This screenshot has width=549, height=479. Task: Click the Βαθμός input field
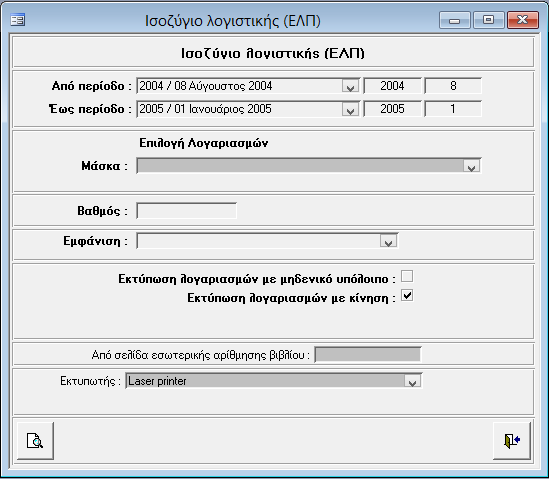pos(186,211)
